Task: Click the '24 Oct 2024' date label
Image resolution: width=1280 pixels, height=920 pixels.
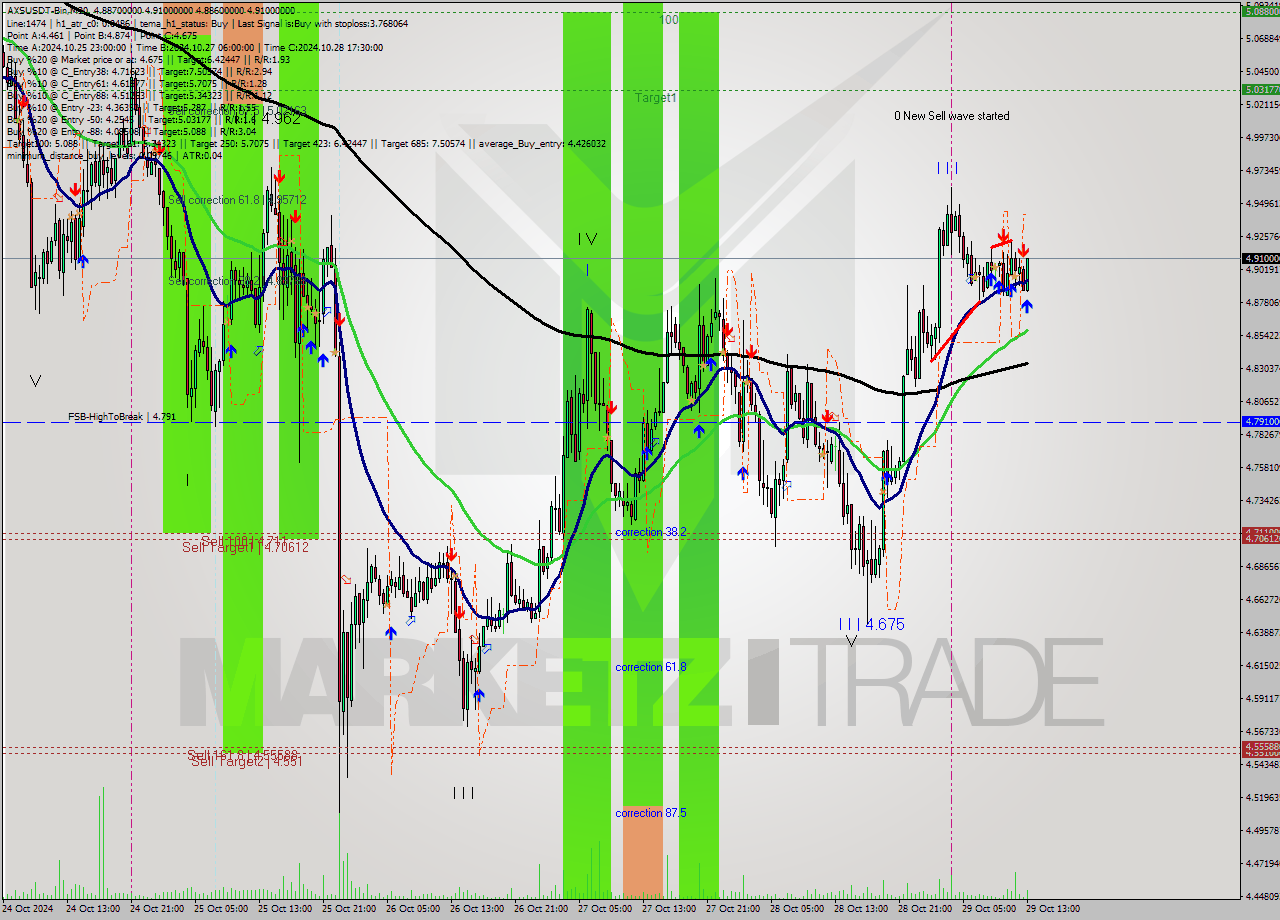Action: click(30, 909)
